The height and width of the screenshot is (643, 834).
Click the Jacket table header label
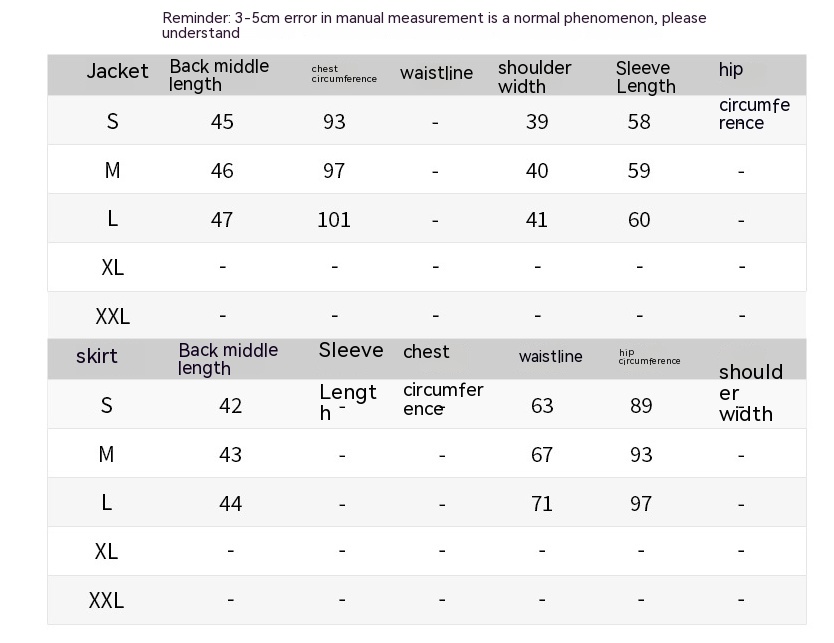coord(117,72)
